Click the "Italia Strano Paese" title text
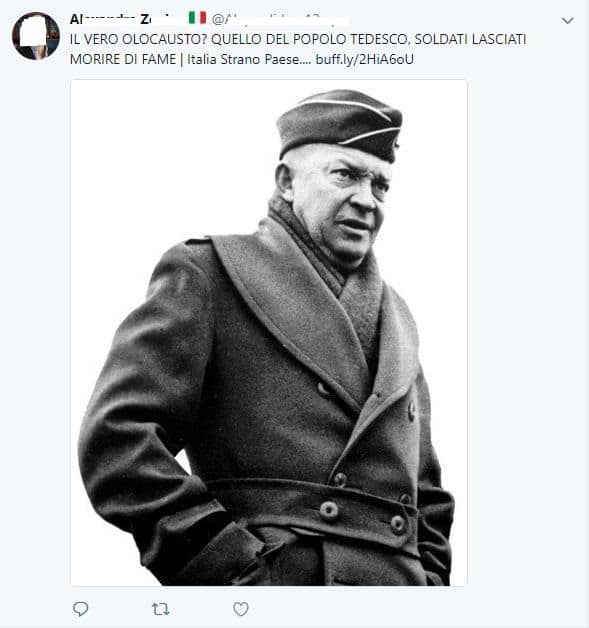589x628 pixels. pyautogui.click(x=243, y=59)
